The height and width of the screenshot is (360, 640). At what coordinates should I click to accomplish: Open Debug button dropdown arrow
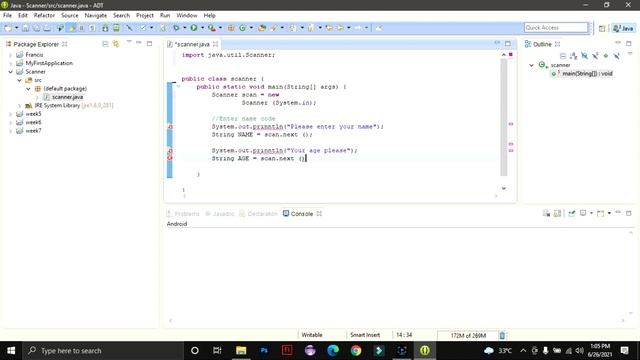coord(184,28)
